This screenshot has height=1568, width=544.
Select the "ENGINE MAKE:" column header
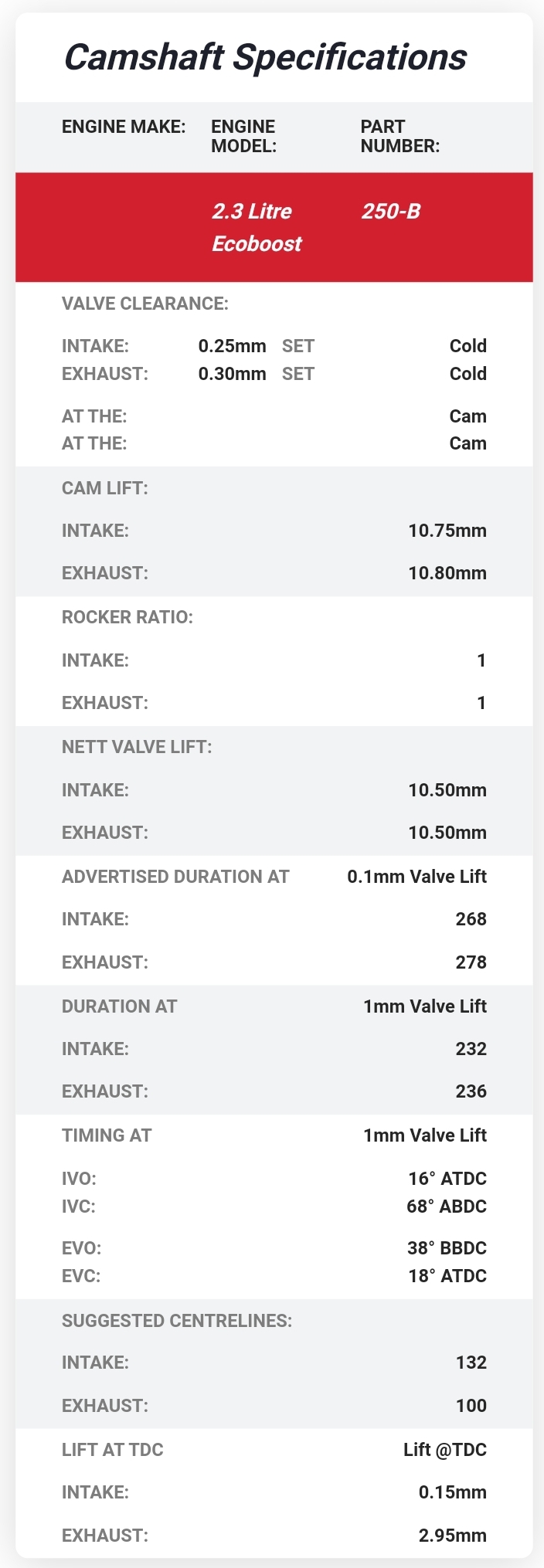(x=124, y=127)
